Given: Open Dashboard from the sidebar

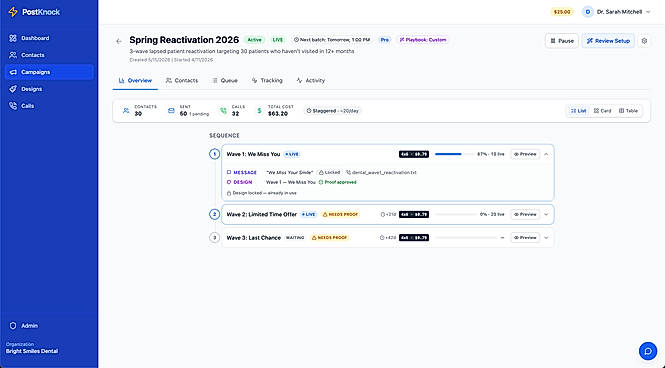Looking at the screenshot, I should (49, 38).
